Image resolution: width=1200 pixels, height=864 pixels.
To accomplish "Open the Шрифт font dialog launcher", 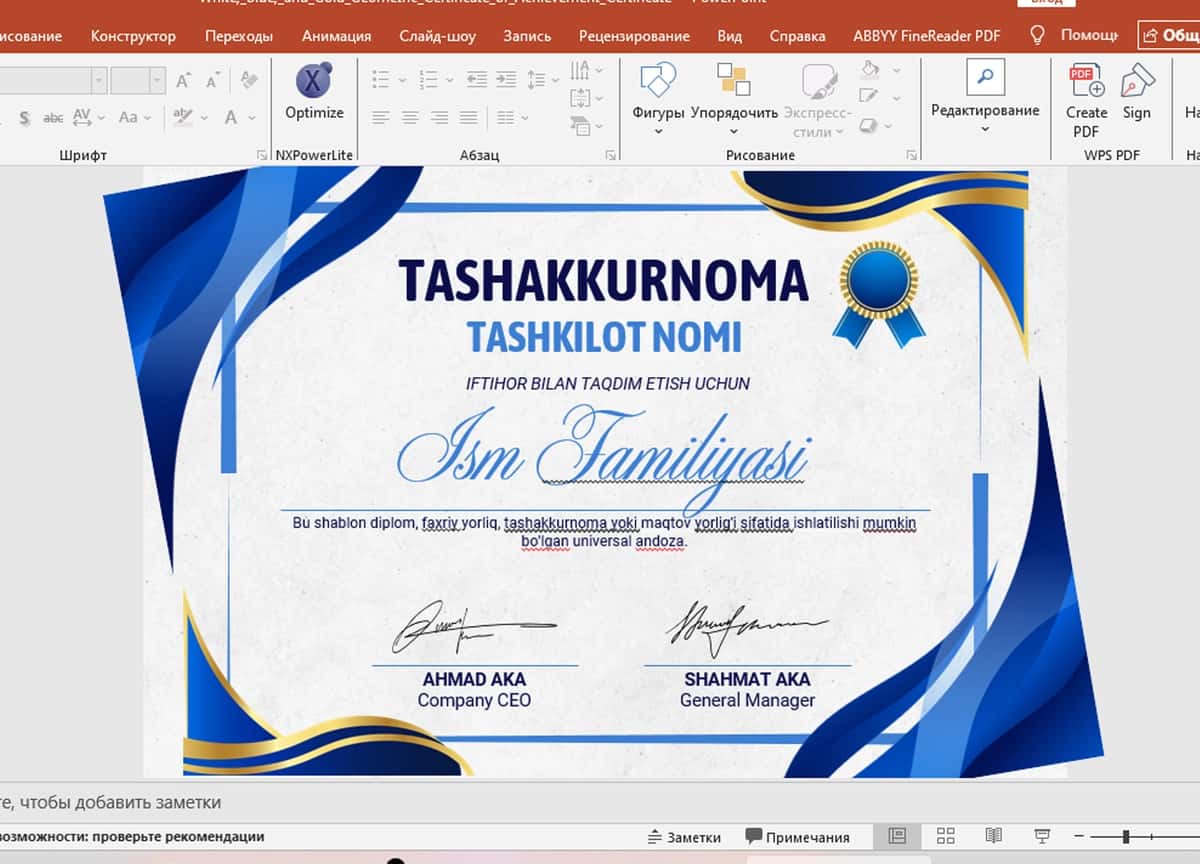I will (x=262, y=155).
